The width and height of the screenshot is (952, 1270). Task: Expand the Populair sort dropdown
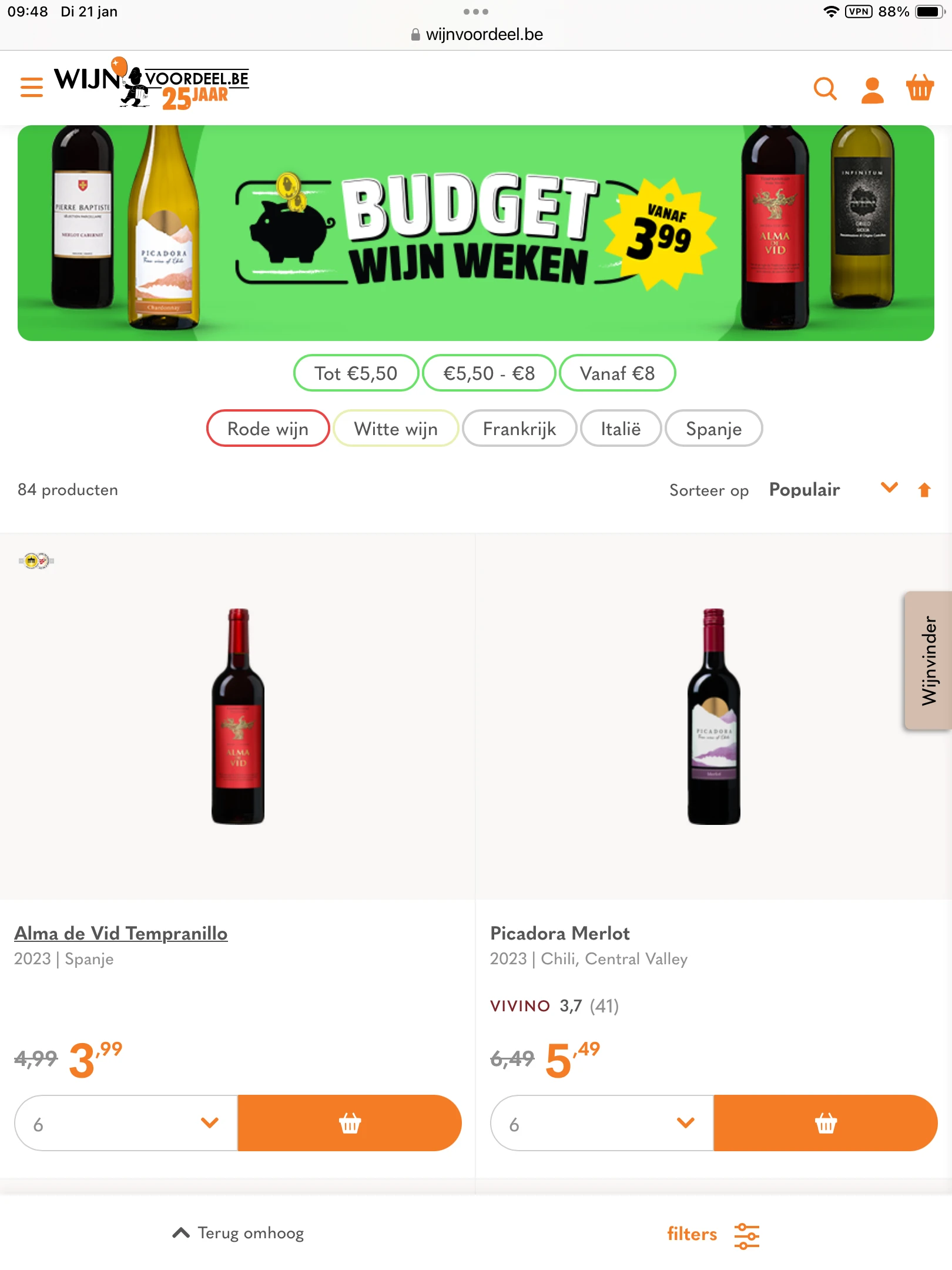pos(833,489)
